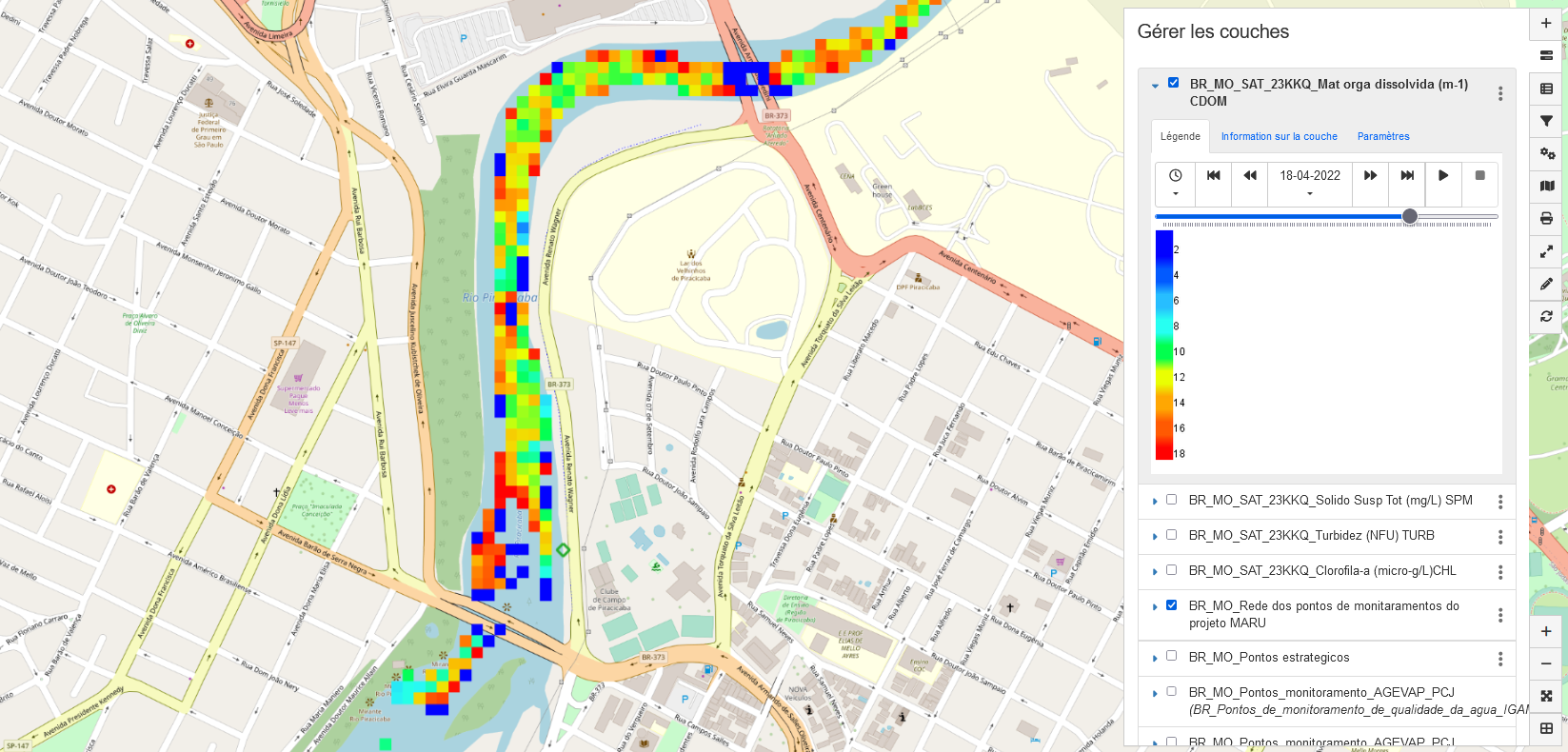Enable the Turbidez (NFU) TURB layer
The width and height of the screenshot is (1568, 752).
1172,535
